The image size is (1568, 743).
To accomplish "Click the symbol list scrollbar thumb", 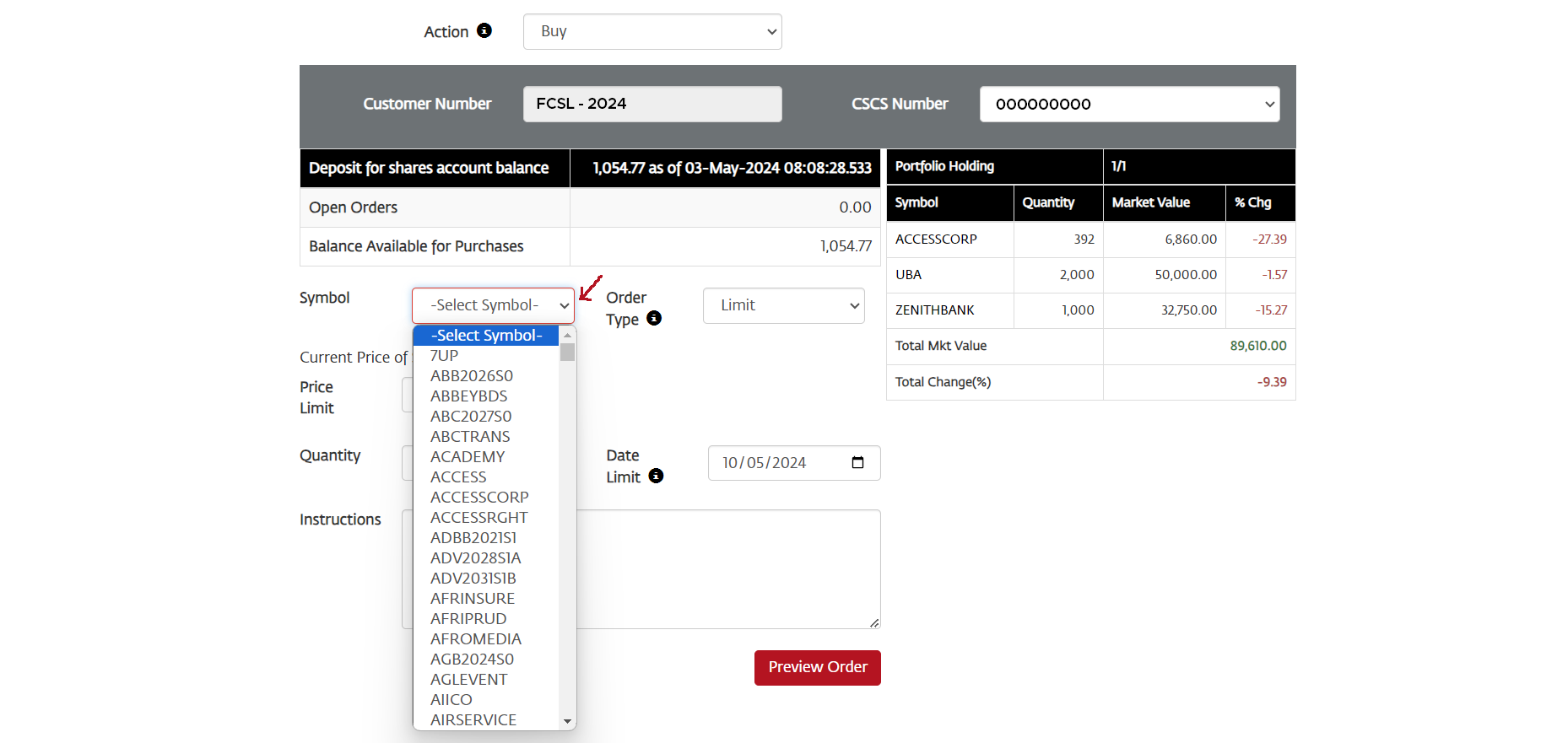I will point(567,352).
